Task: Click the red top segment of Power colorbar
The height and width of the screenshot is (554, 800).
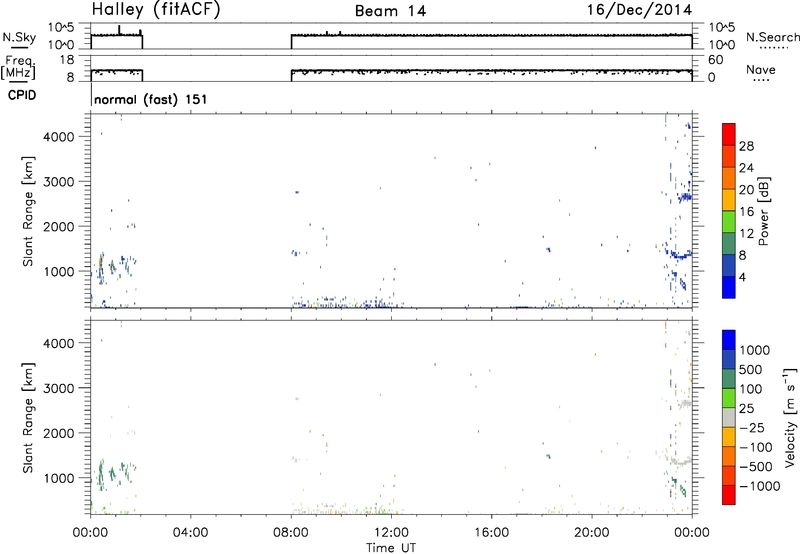Action: pos(729,134)
